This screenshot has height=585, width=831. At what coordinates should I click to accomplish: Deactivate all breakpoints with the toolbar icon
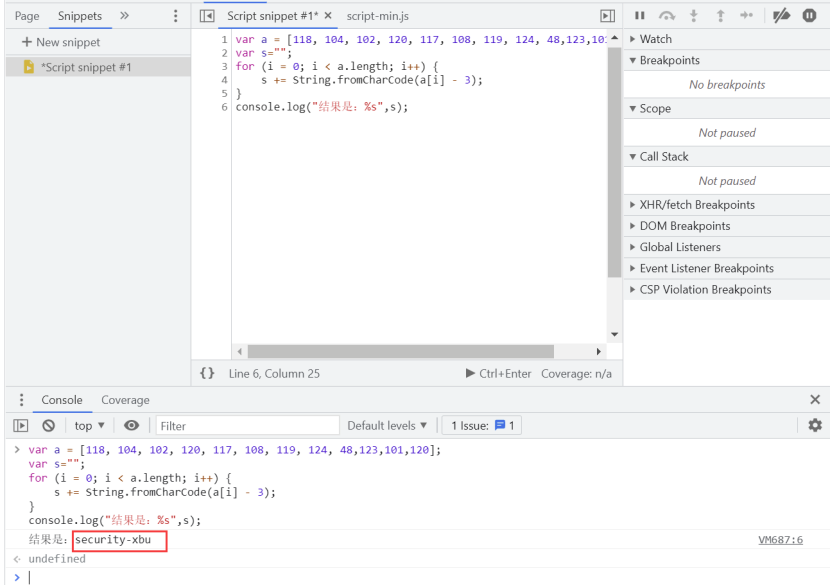pos(779,15)
